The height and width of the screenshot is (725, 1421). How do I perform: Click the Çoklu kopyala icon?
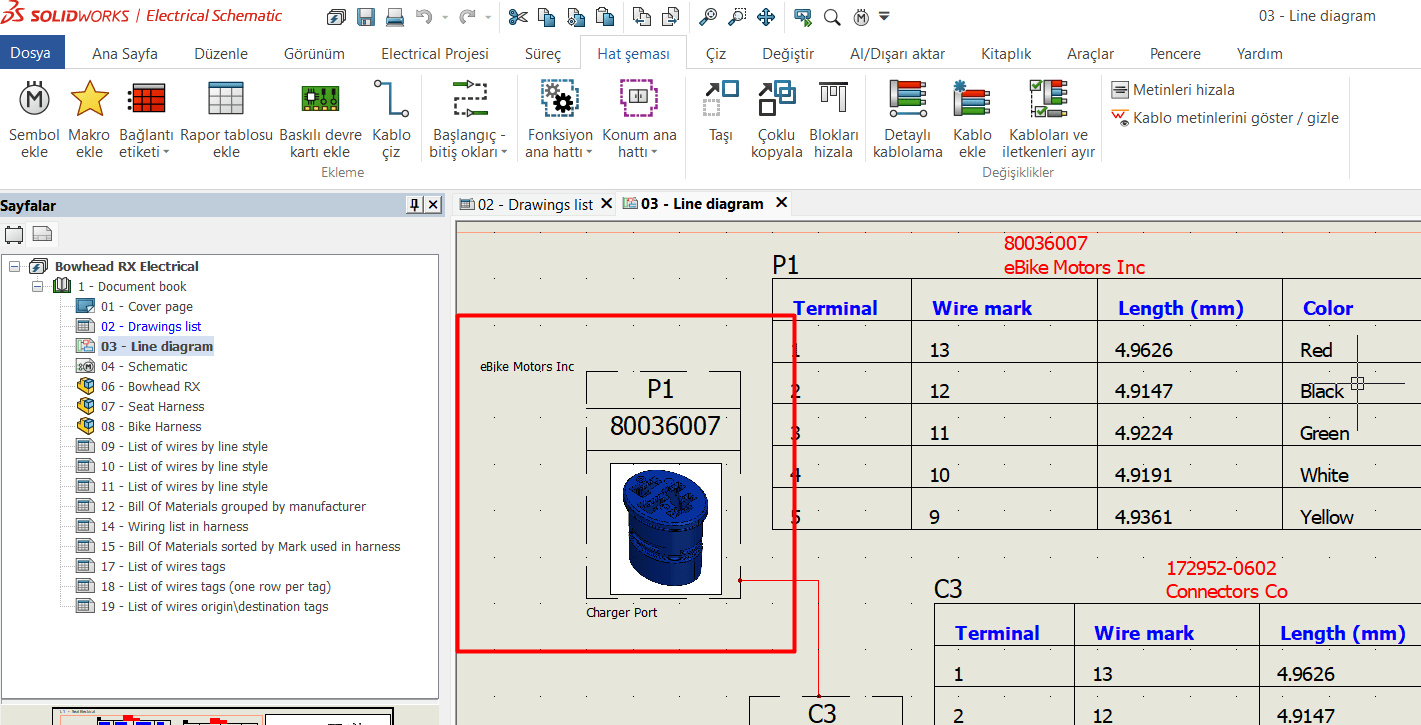coord(777,98)
